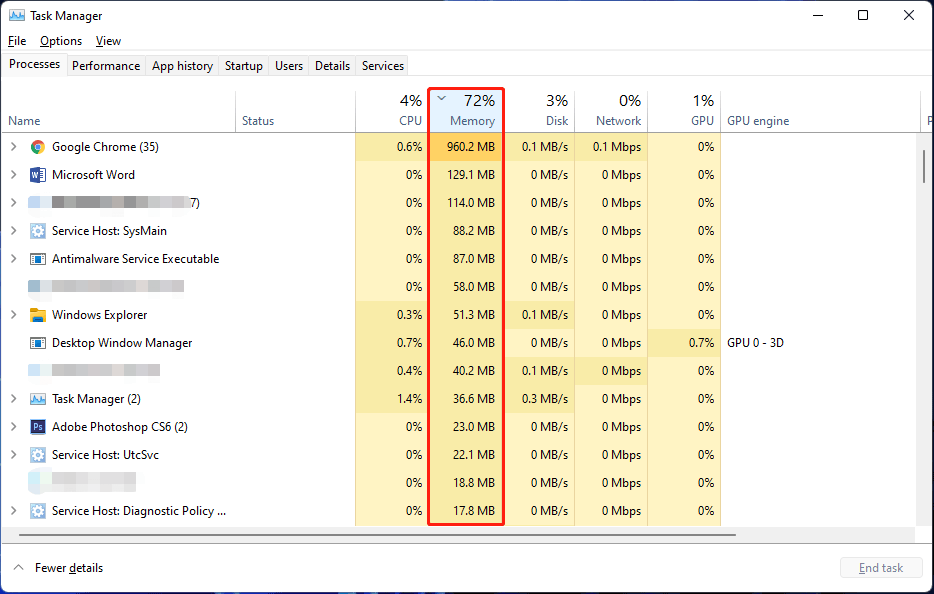This screenshot has height=594, width=934.
Task: Click the Task Manager process icon
Action: tap(38, 398)
